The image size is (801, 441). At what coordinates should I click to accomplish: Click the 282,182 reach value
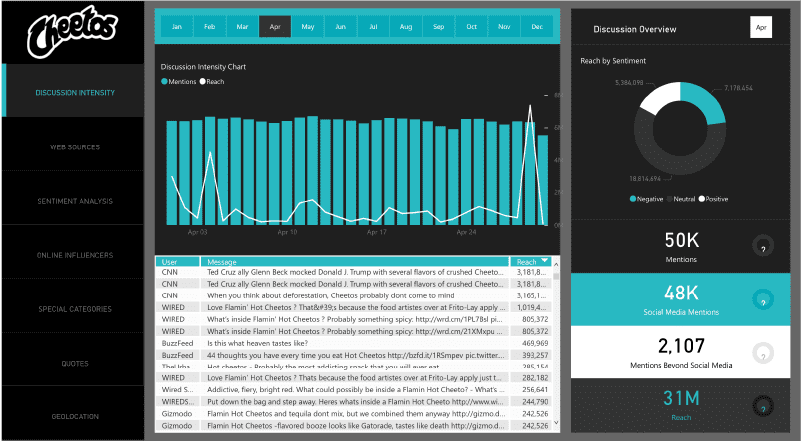(x=535, y=378)
